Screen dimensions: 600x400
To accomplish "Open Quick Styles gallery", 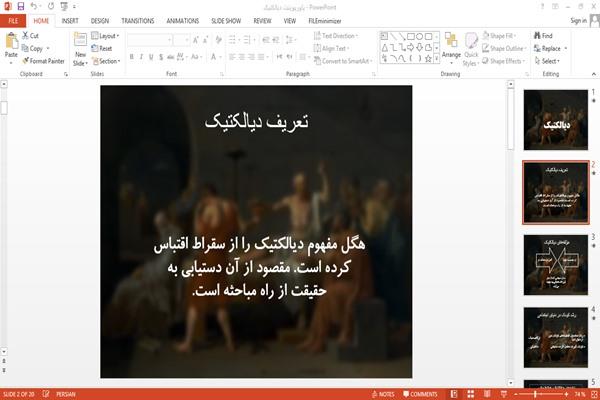I will coord(471,49).
